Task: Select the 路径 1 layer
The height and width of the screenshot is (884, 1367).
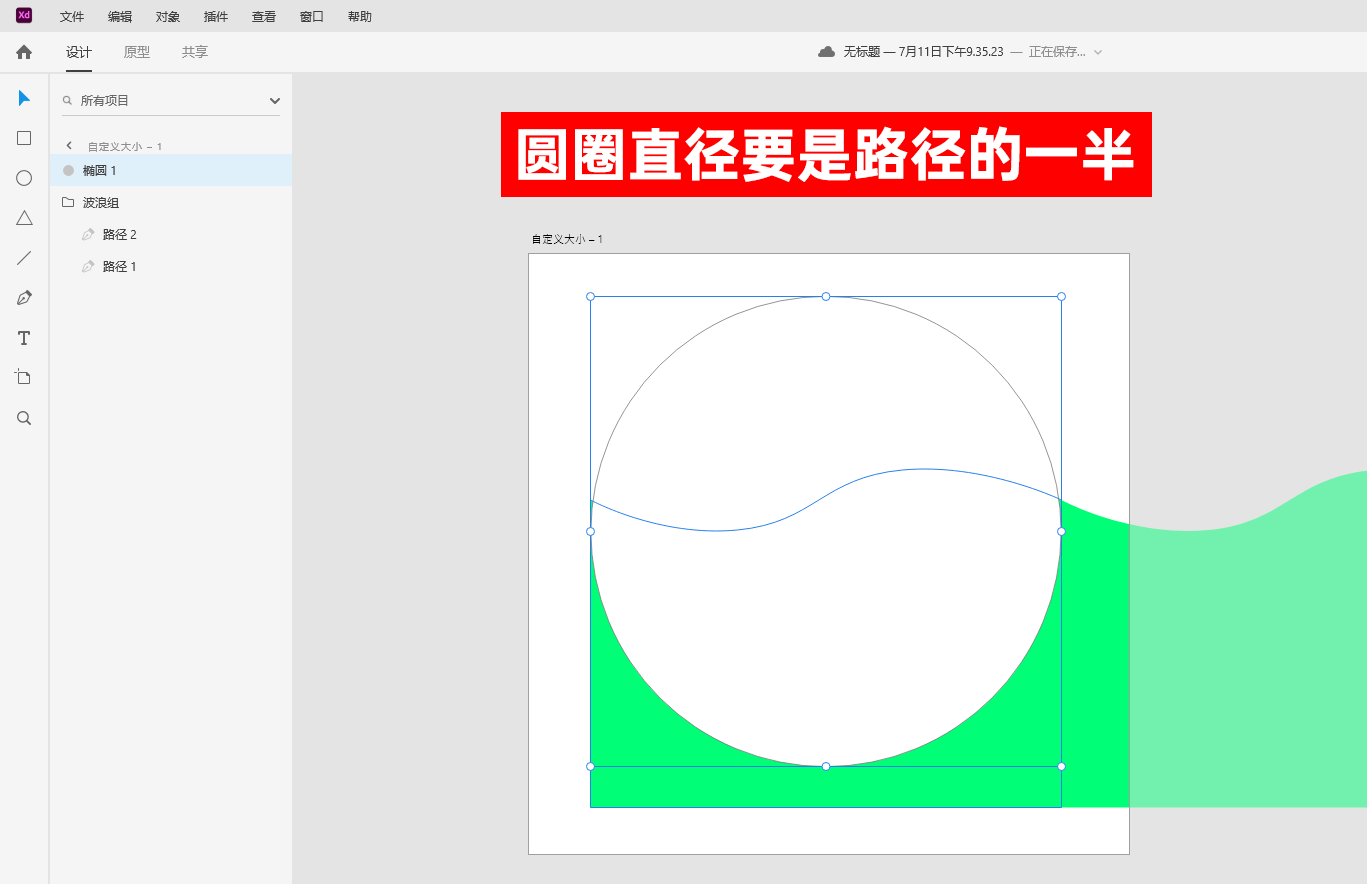Action: coord(171,266)
